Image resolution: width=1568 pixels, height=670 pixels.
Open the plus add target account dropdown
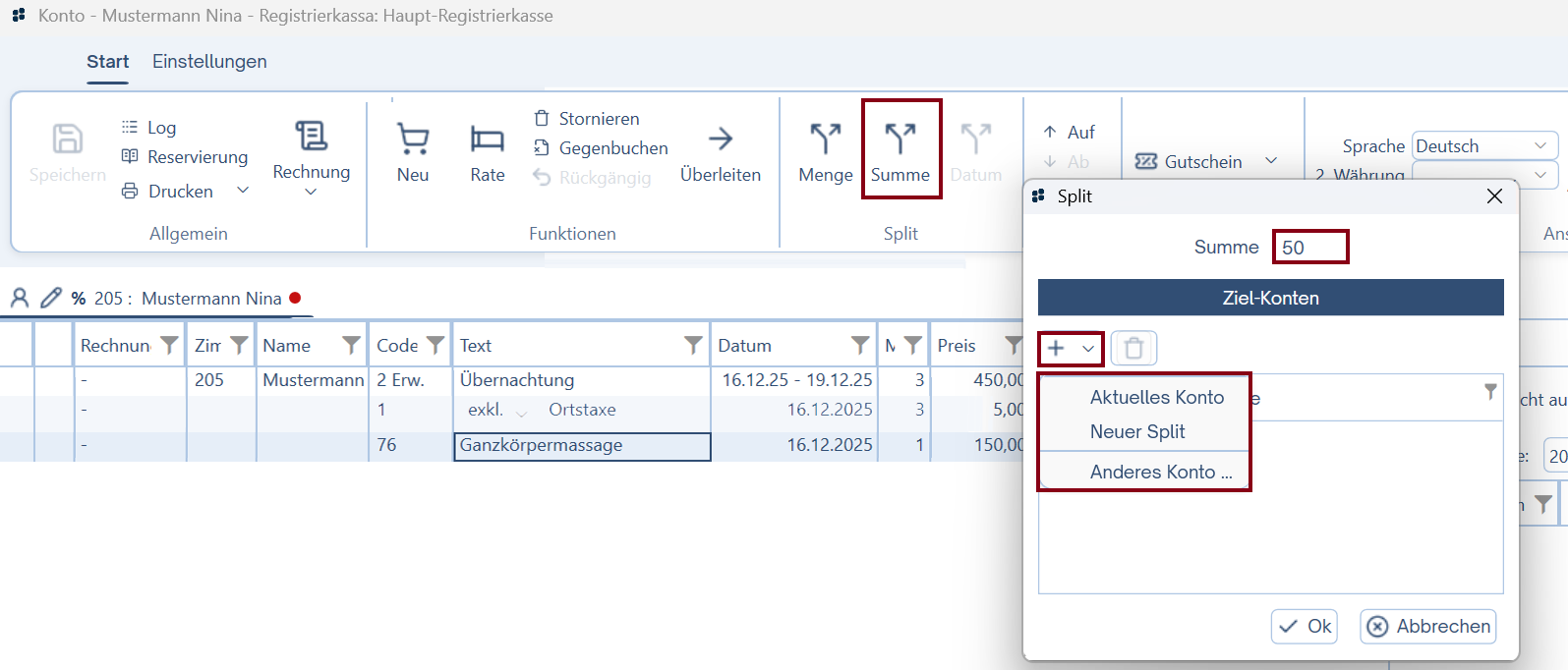click(x=1071, y=349)
